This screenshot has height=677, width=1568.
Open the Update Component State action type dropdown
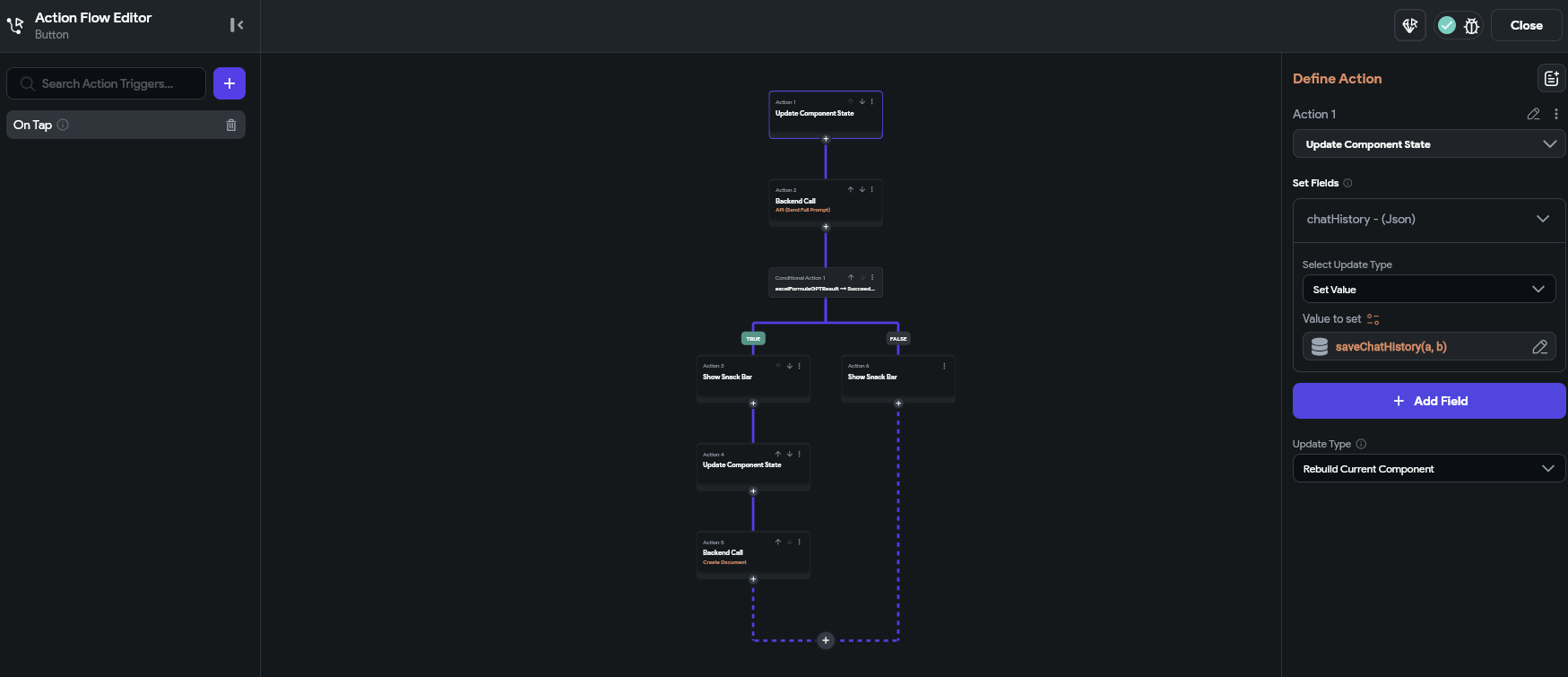(x=1429, y=144)
